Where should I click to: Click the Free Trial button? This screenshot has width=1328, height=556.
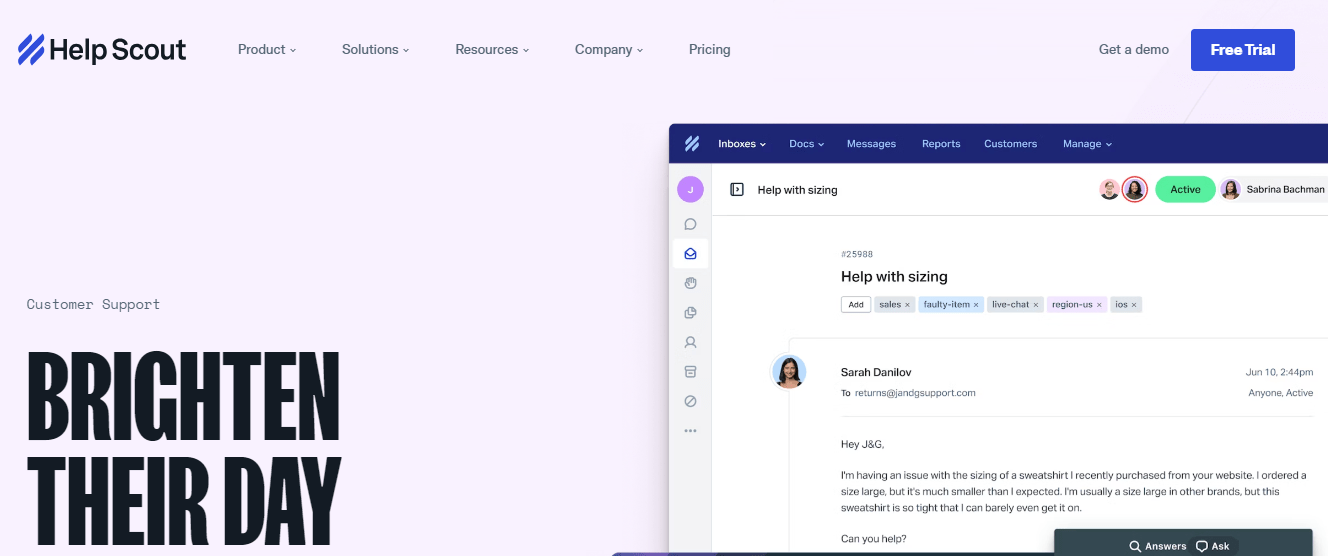click(x=1242, y=50)
